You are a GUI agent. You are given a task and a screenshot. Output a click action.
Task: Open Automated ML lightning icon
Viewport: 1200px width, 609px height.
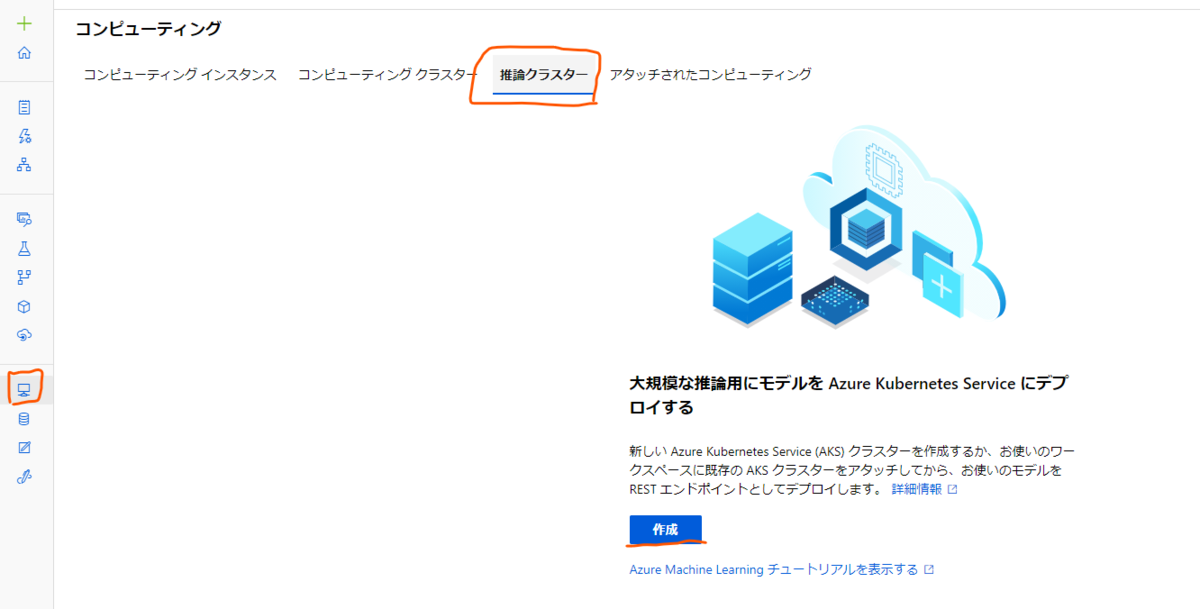pos(25,135)
